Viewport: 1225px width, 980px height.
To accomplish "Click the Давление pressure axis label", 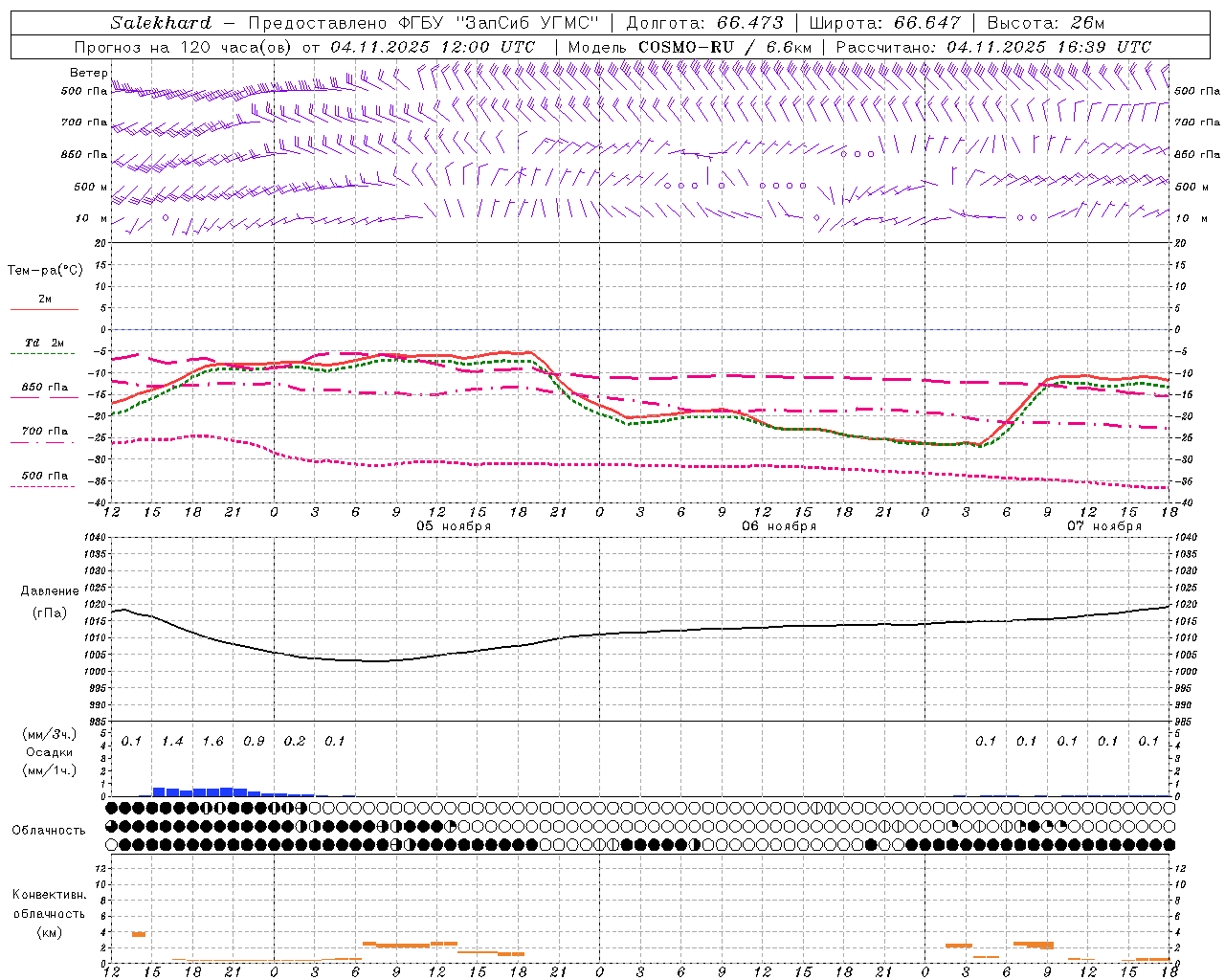I will (50, 590).
